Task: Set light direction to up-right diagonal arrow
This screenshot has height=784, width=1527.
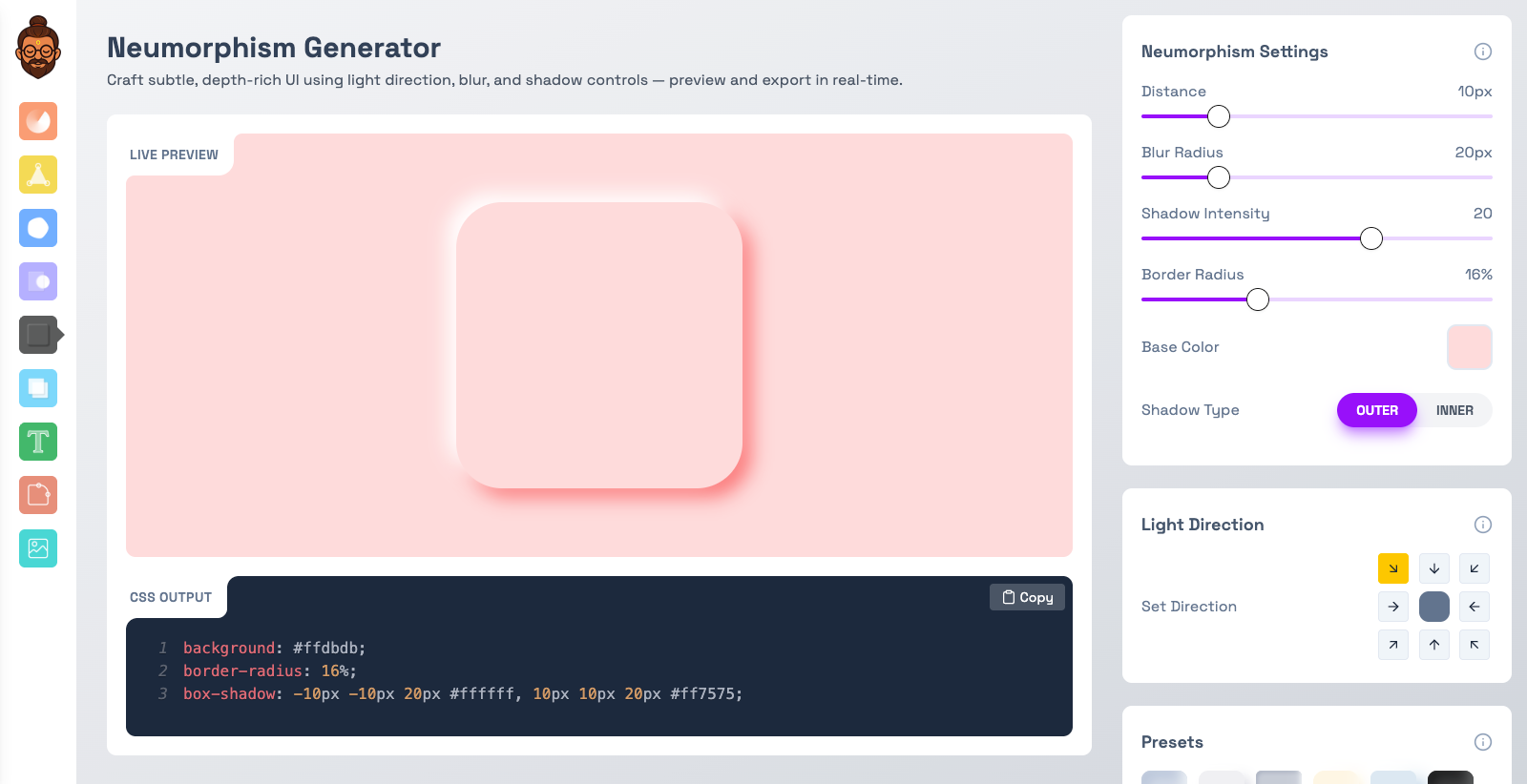Action: pos(1393,645)
